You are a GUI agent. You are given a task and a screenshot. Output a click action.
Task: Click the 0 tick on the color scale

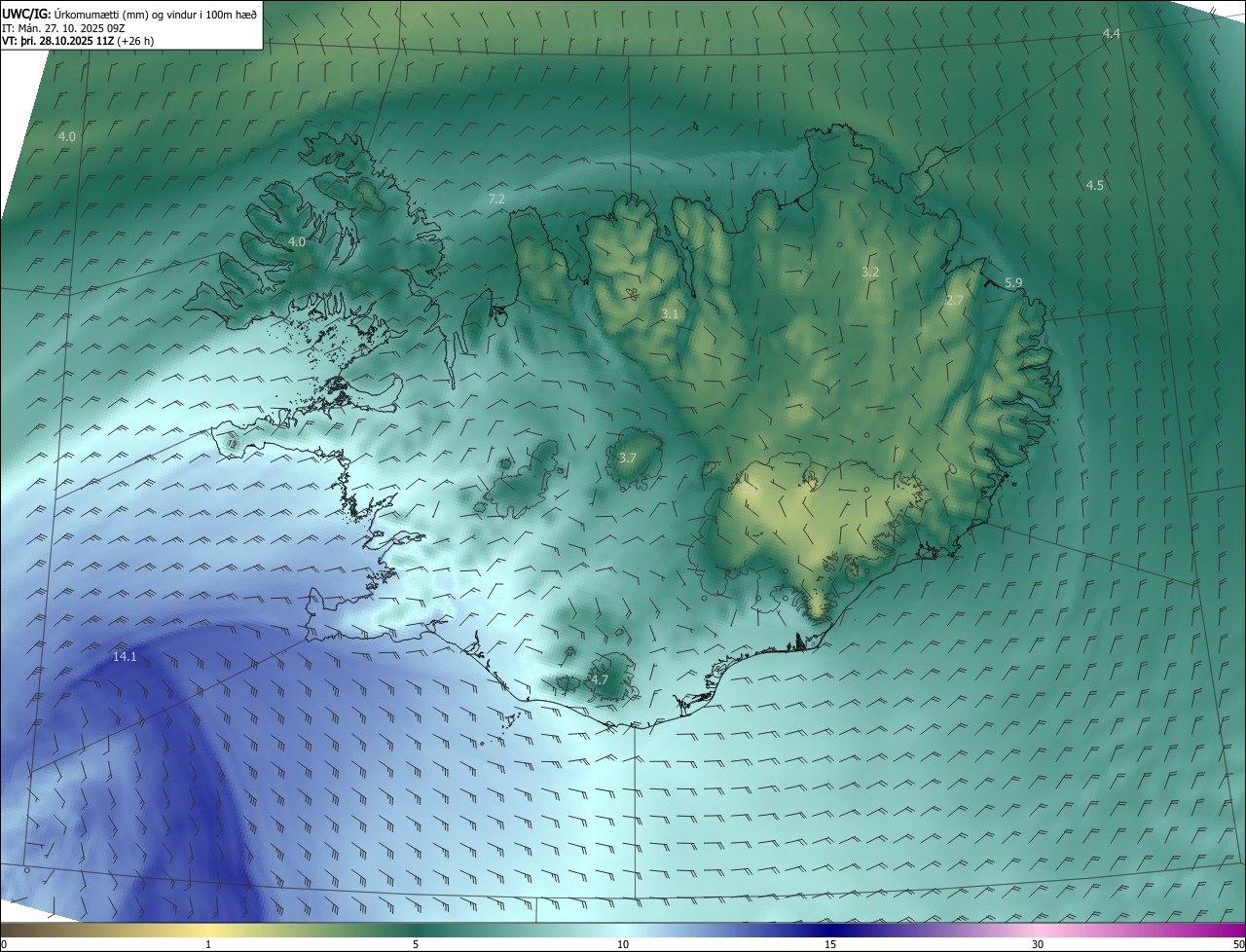[4, 944]
